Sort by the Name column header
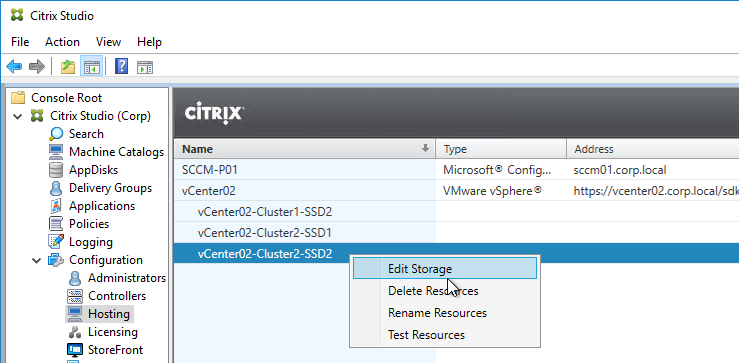This screenshot has width=739, height=363. click(x=304, y=149)
